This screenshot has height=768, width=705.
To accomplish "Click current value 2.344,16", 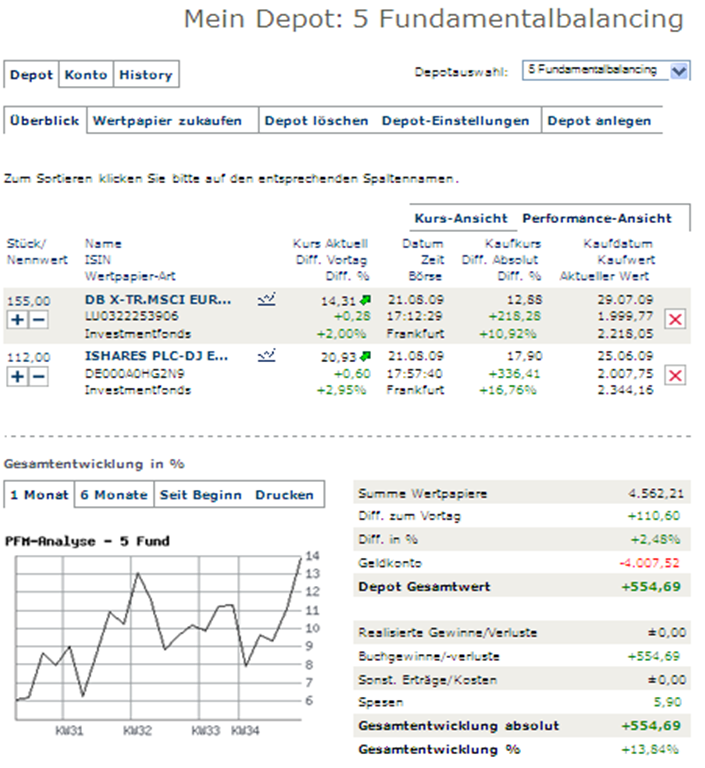I will click(x=626, y=390).
